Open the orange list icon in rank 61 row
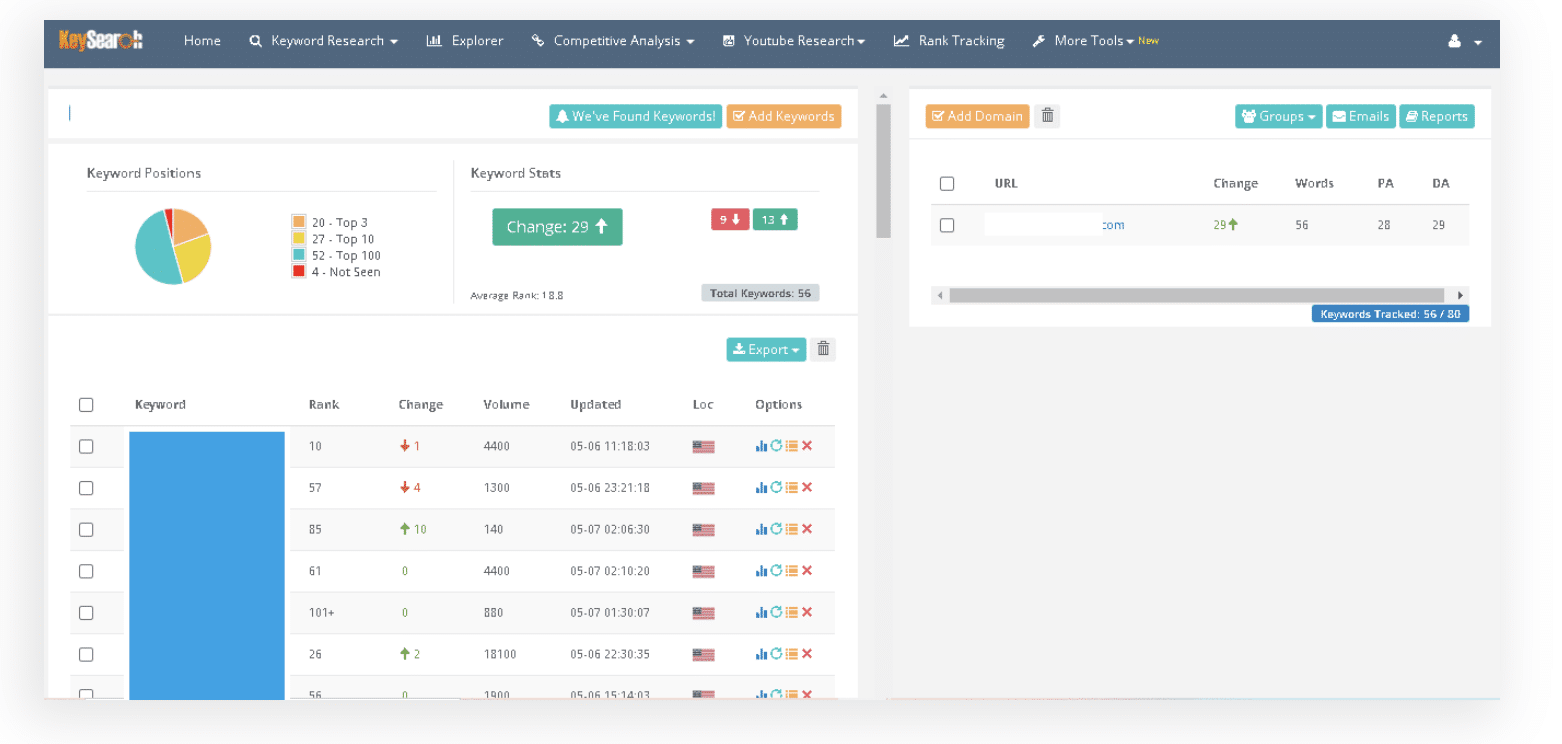Screen dimensions: 1562x744 (x=791, y=571)
